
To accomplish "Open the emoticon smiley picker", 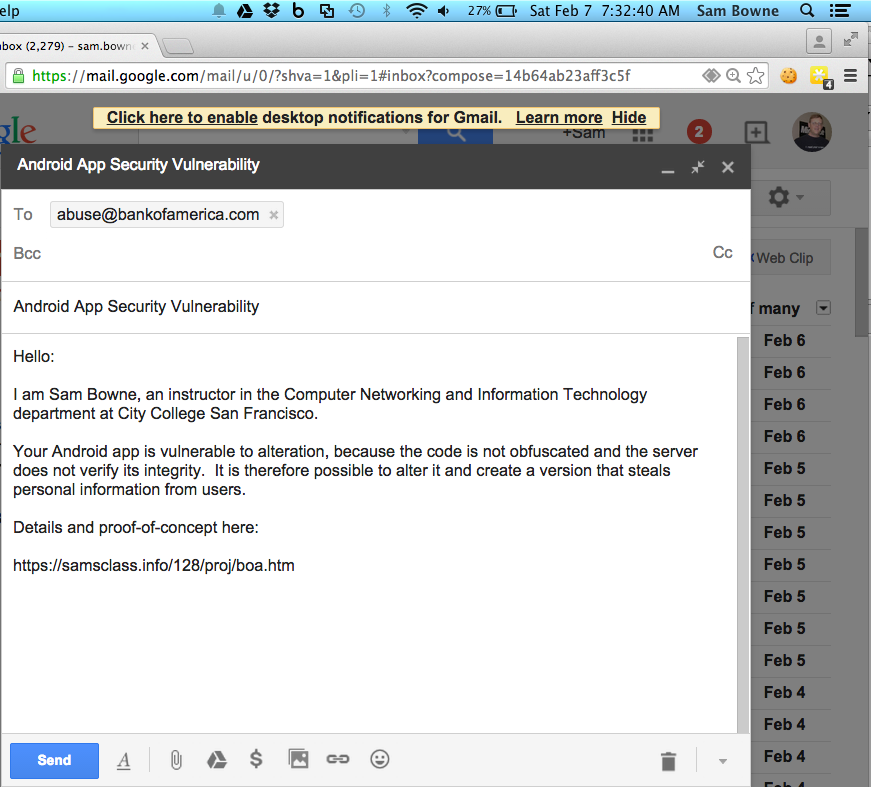I will point(380,759).
